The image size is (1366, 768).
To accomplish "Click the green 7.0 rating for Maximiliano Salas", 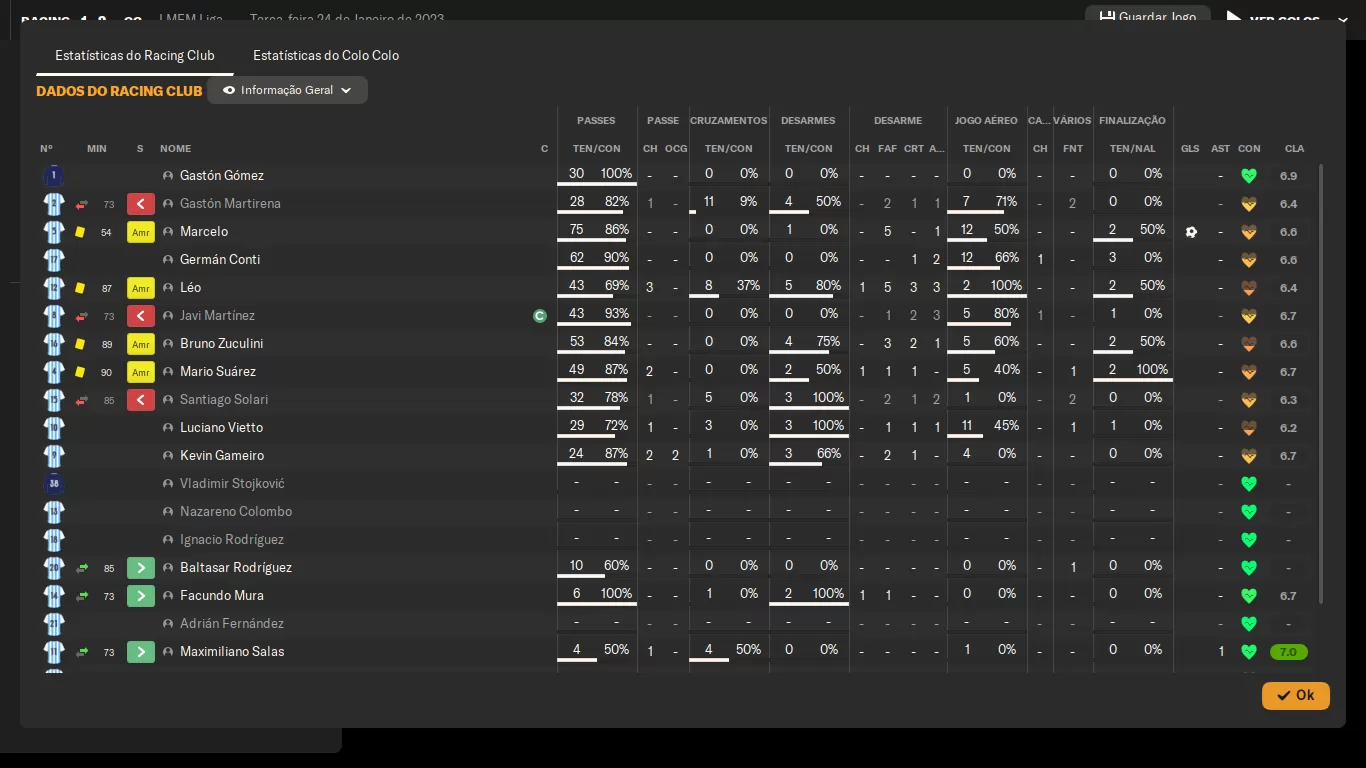I will click(x=1288, y=652).
